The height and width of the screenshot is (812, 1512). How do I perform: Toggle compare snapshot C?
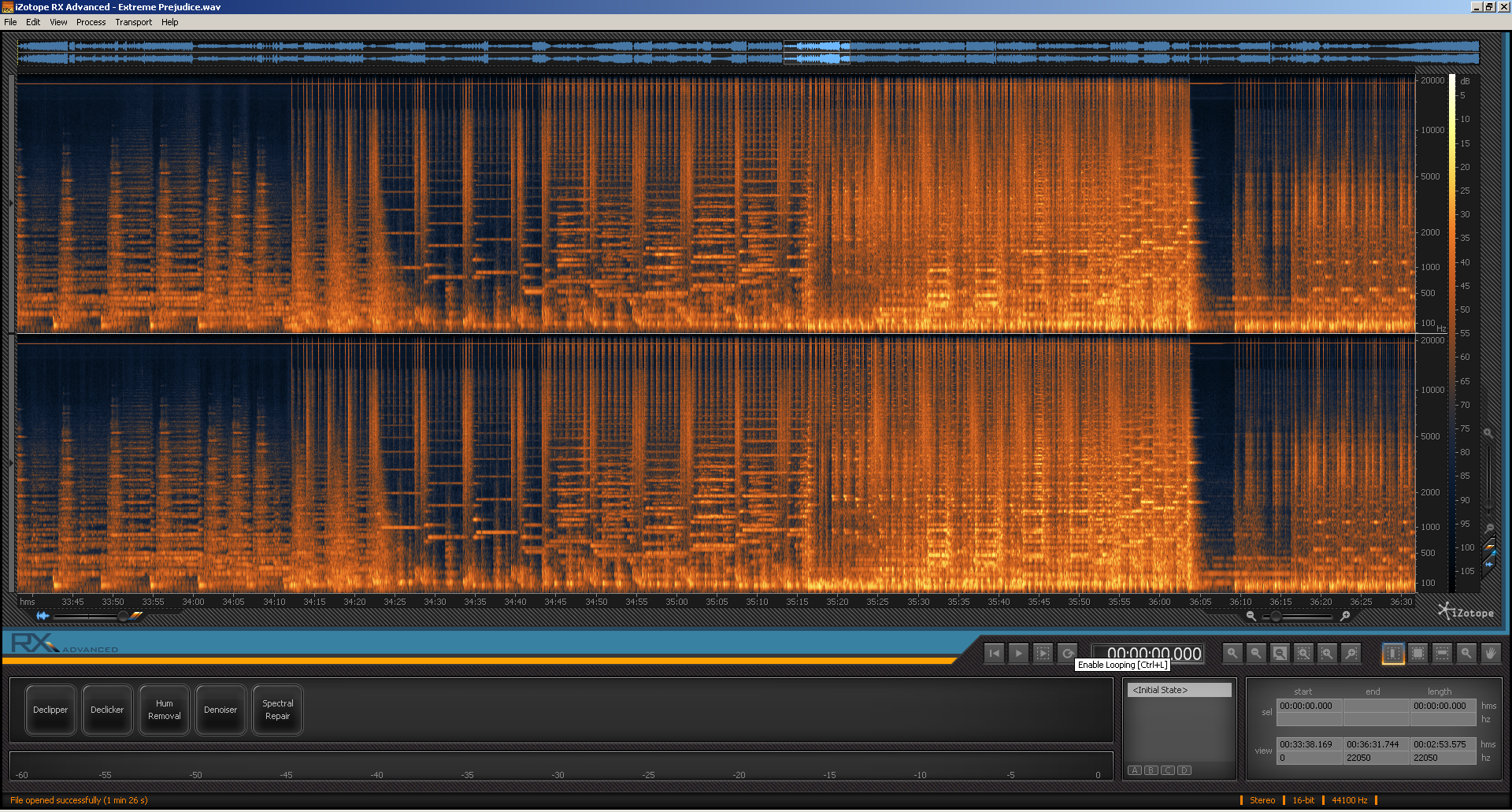1168,770
